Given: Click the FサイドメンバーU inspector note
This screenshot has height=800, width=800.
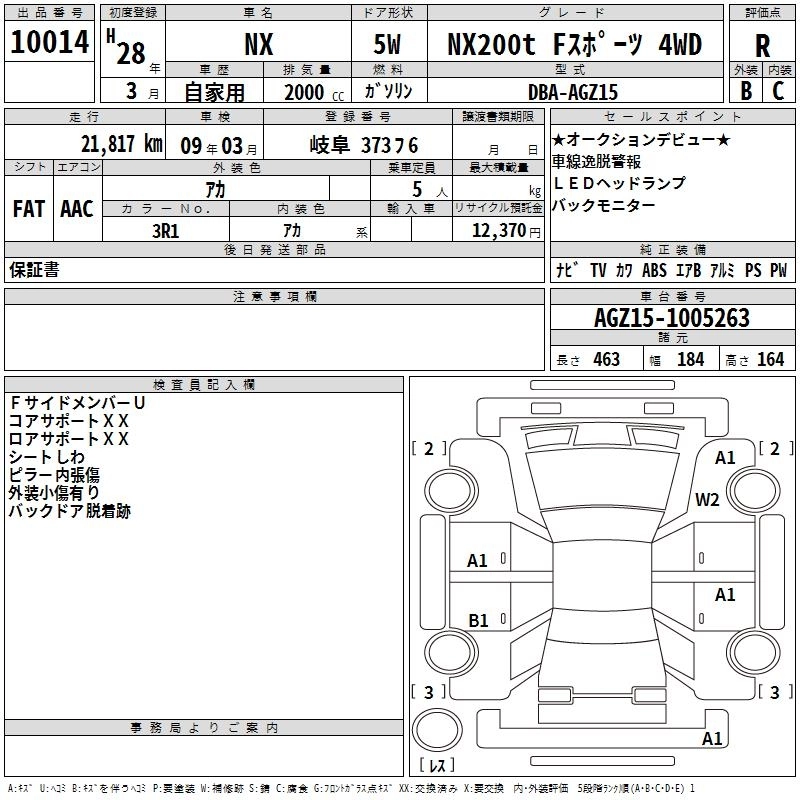Looking at the screenshot, I should pos(78,402).
